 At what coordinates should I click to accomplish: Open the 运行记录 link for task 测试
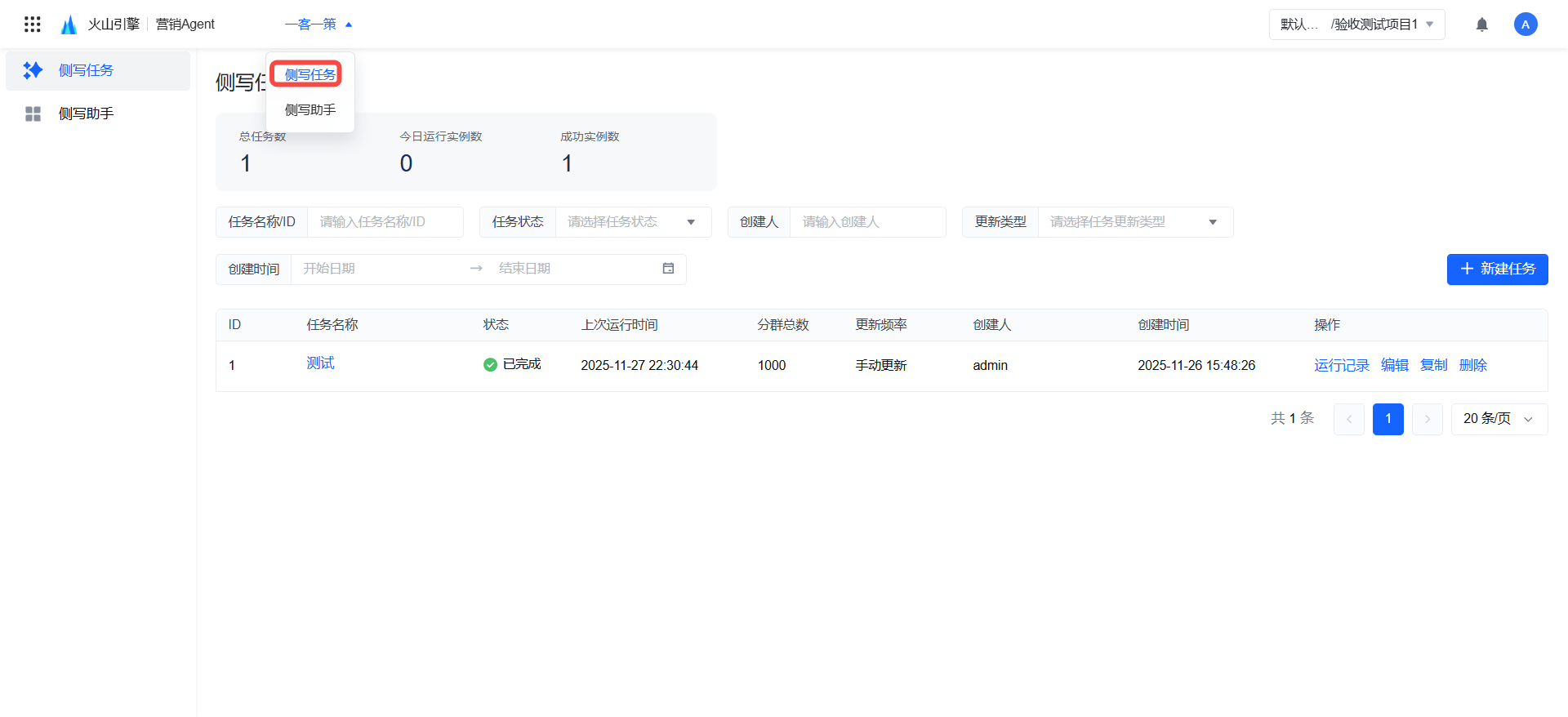1341,365
